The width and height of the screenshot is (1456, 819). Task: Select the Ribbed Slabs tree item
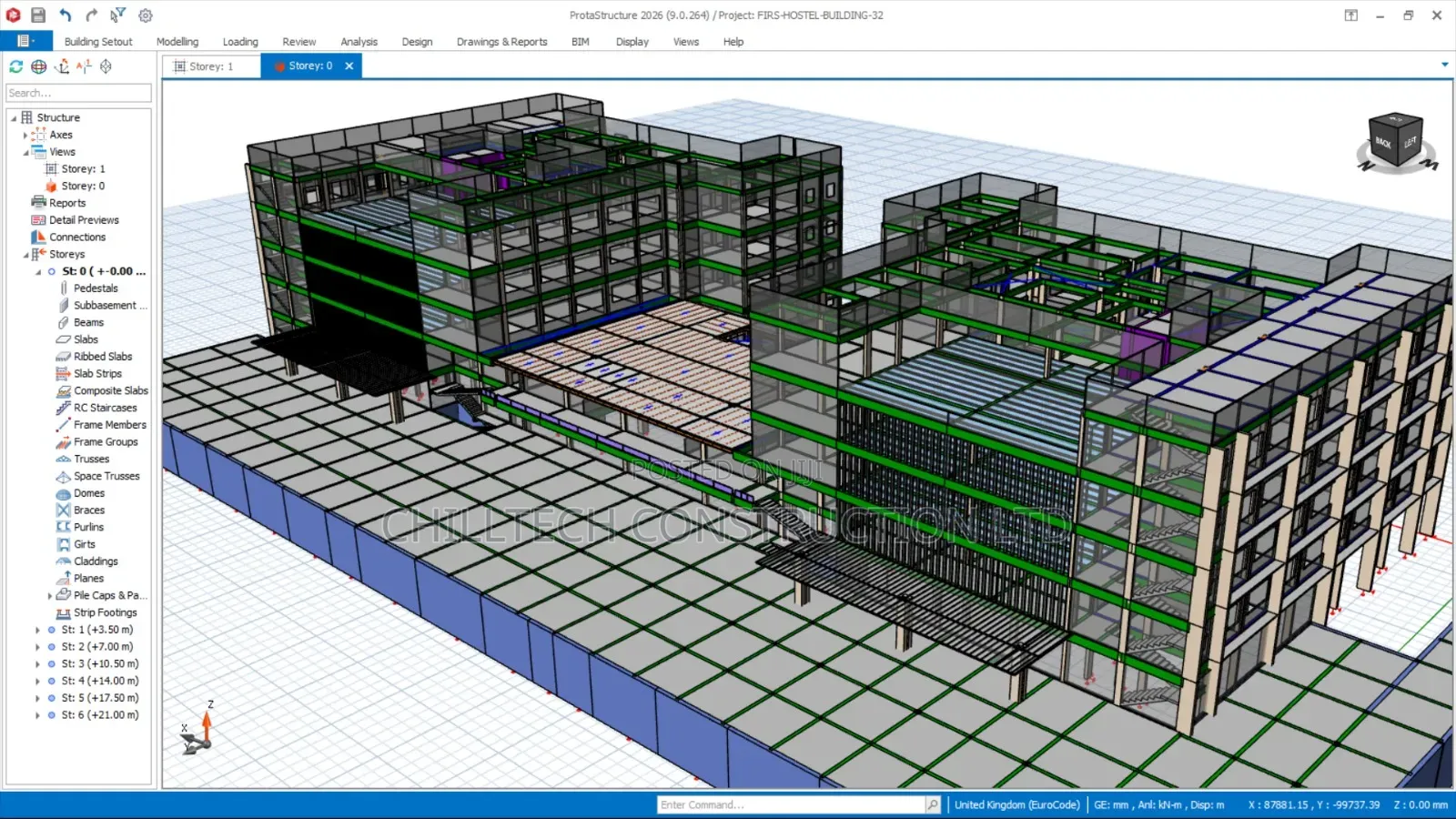coord(103,357)
